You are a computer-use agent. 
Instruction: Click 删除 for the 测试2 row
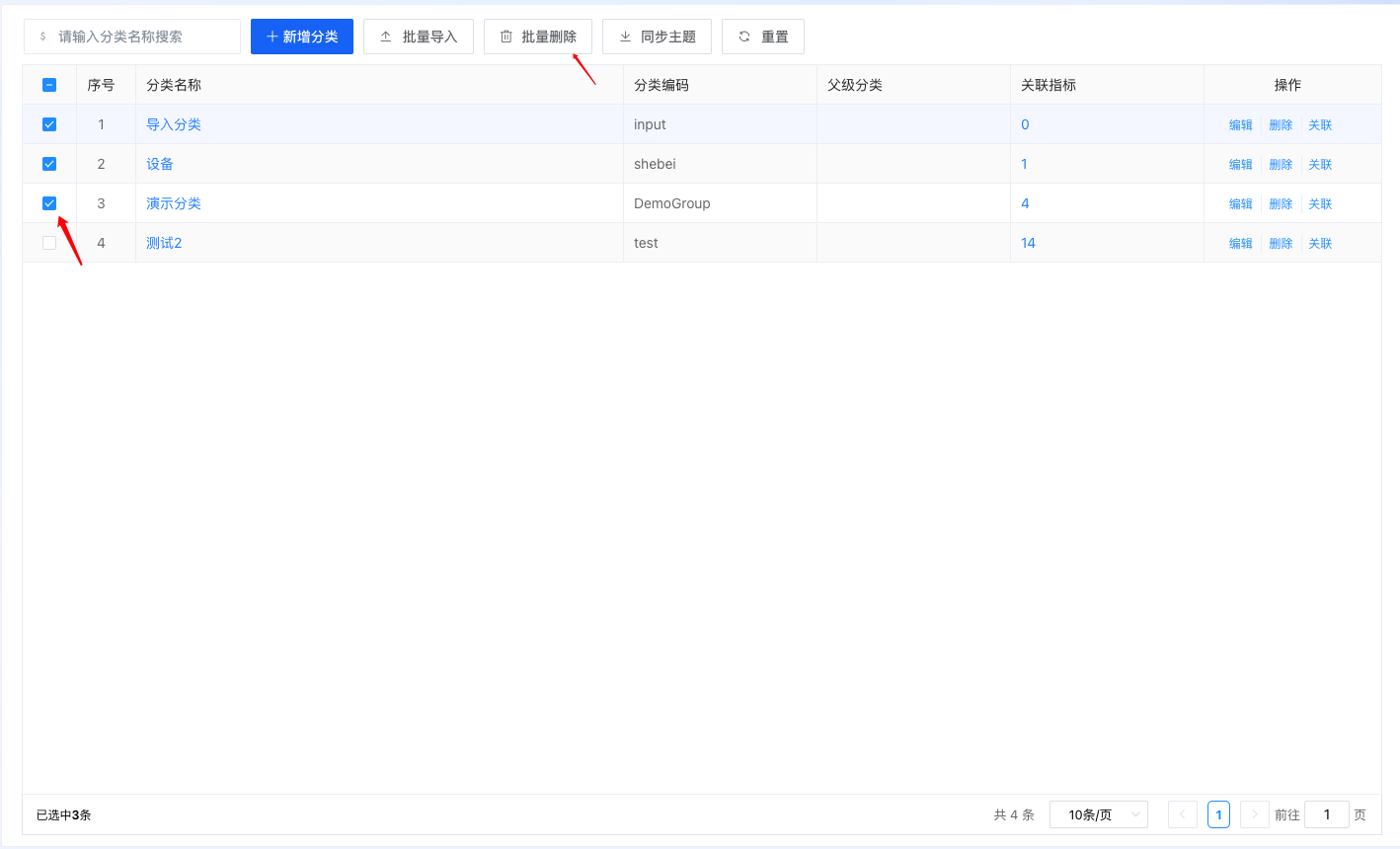click(1281, 244)
